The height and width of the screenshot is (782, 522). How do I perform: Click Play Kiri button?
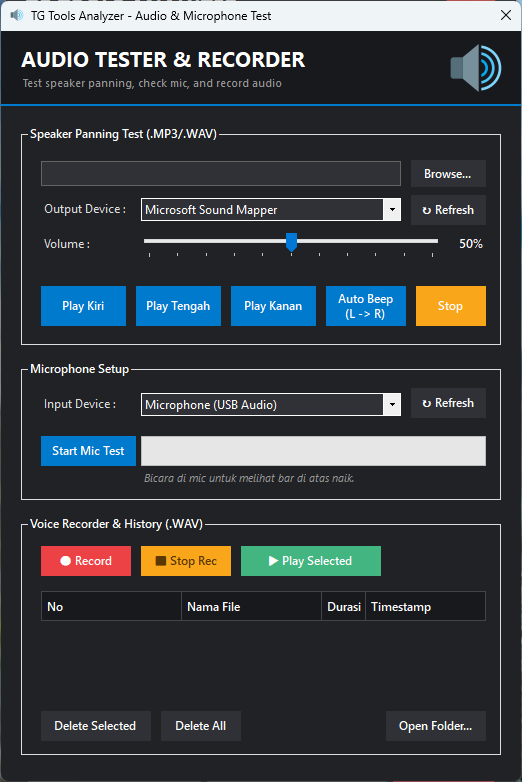click(83, 306)
